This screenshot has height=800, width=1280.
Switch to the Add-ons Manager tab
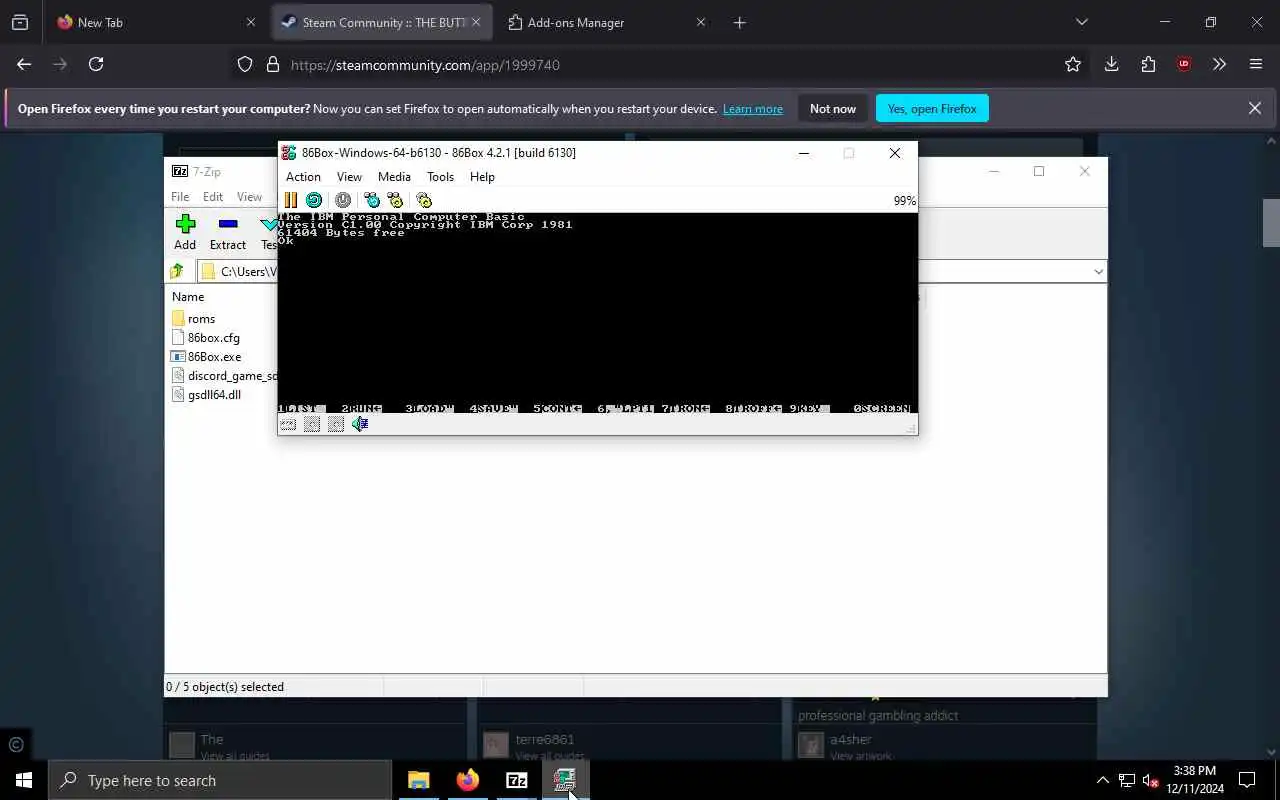(x=607, y=22)
